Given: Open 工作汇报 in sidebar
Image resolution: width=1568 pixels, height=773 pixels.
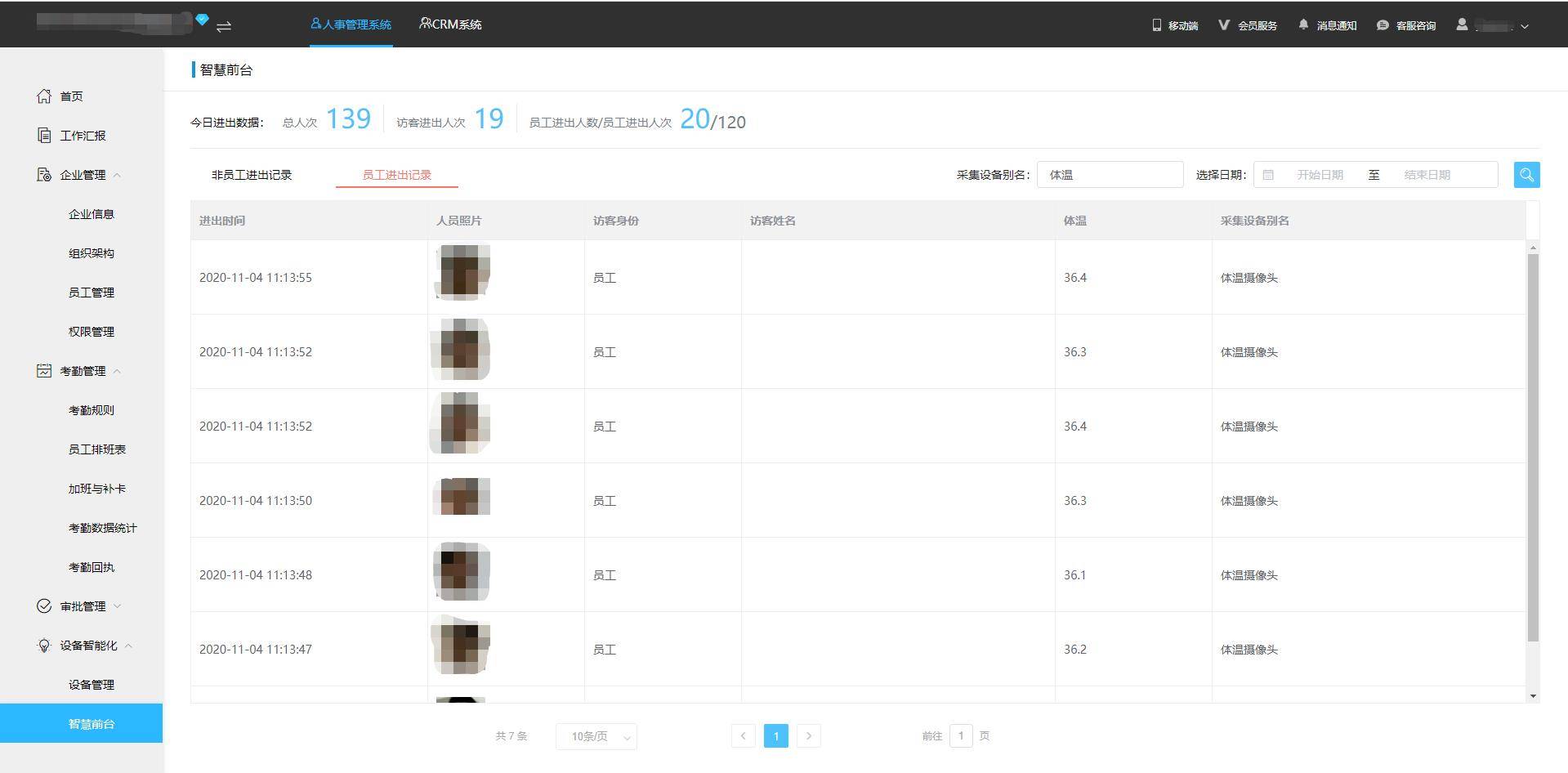Looking at the screenshot, I should click(x=82, y=136).
